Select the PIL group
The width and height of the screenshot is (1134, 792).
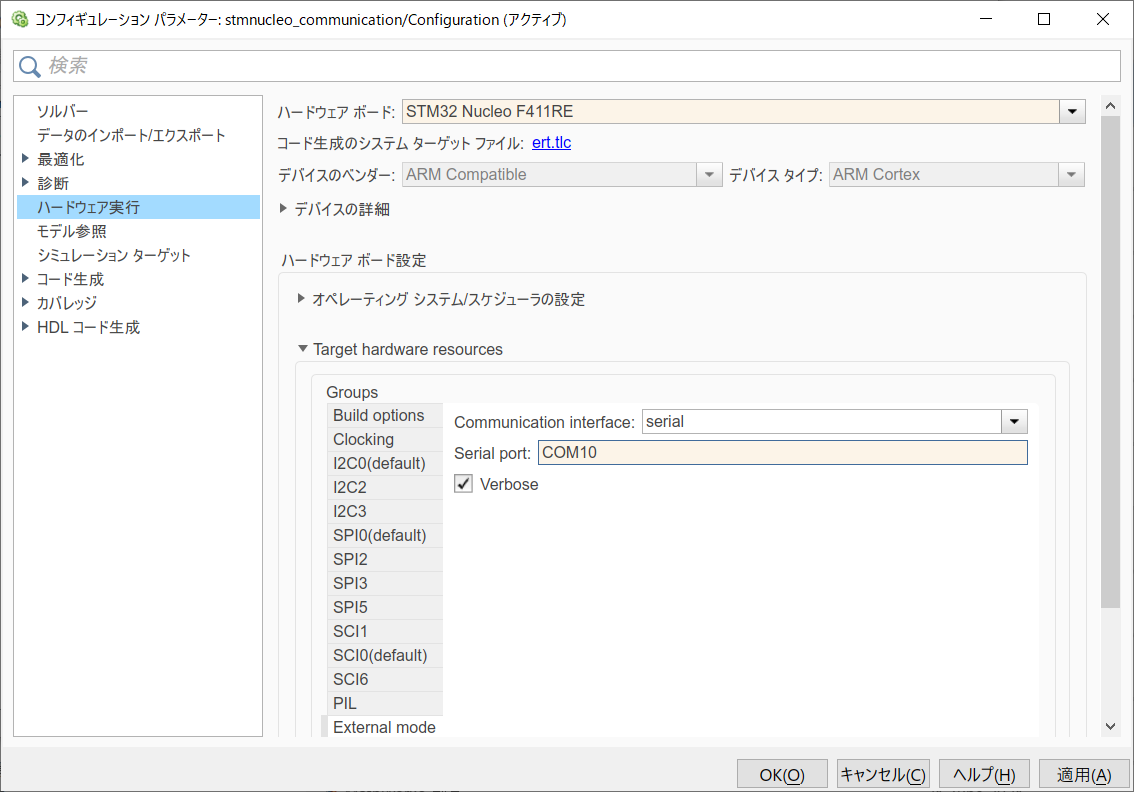point(385,703)
